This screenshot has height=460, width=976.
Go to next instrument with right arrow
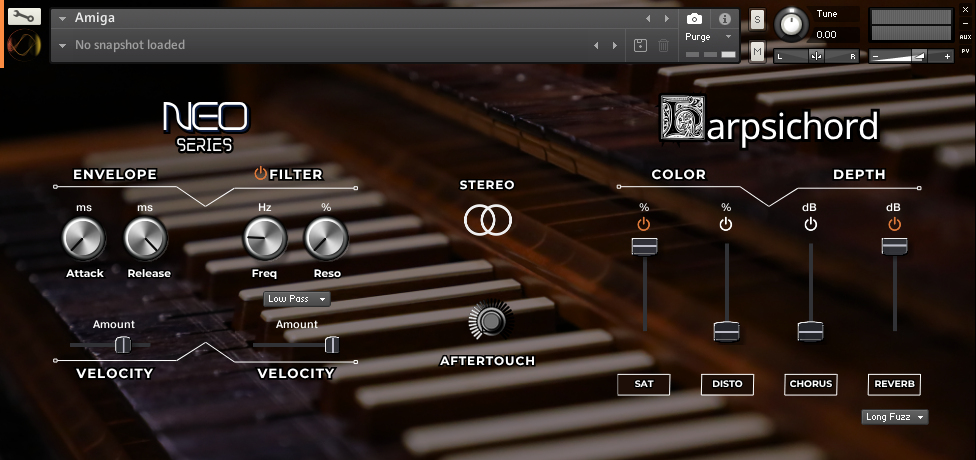coord(667,19)
